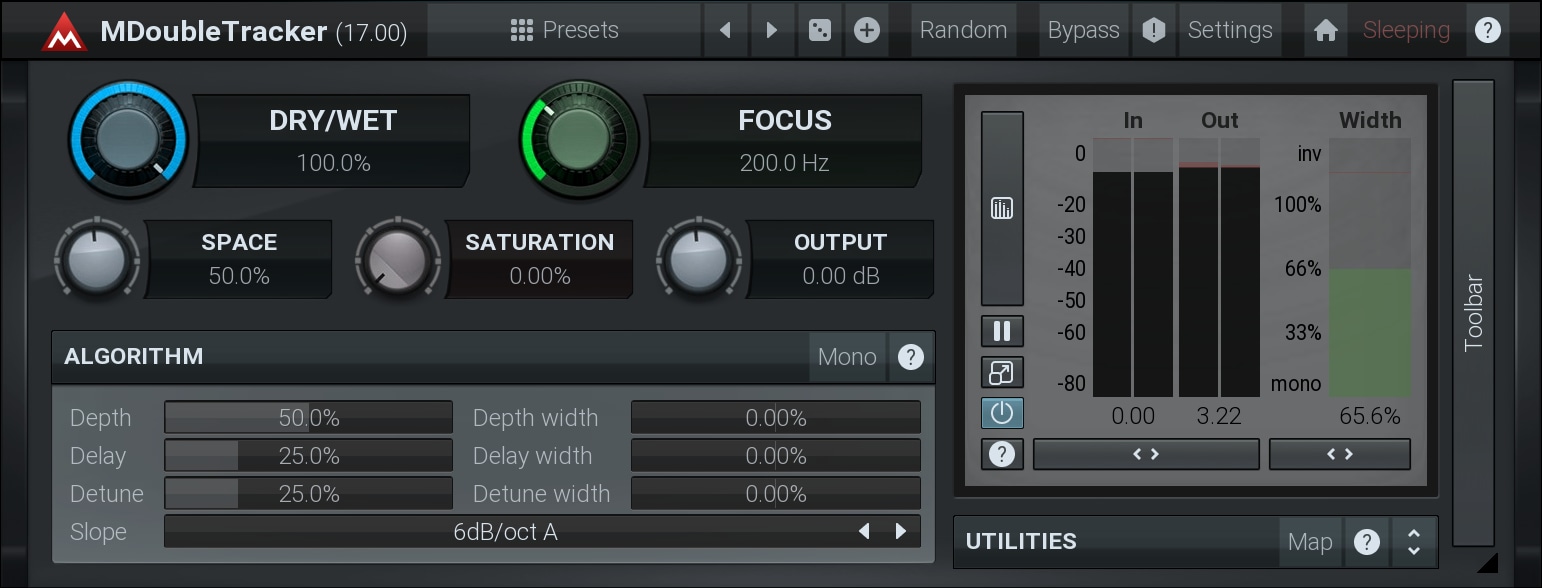Go to next preset arrow
The height and width of the screenshot is (588, 1542).
(772, 30)
